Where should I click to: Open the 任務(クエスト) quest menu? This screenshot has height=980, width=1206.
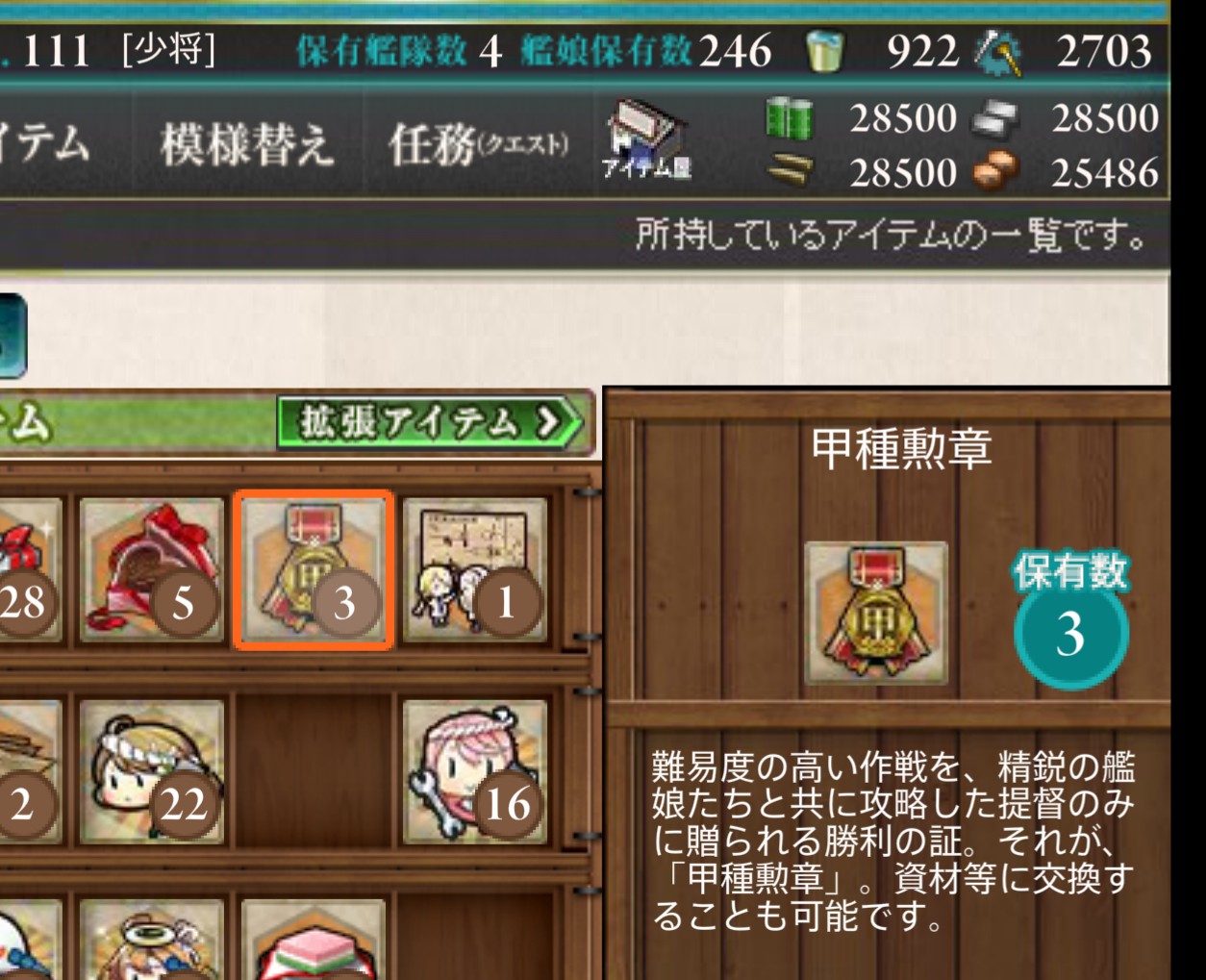click(x=478, y=144)
